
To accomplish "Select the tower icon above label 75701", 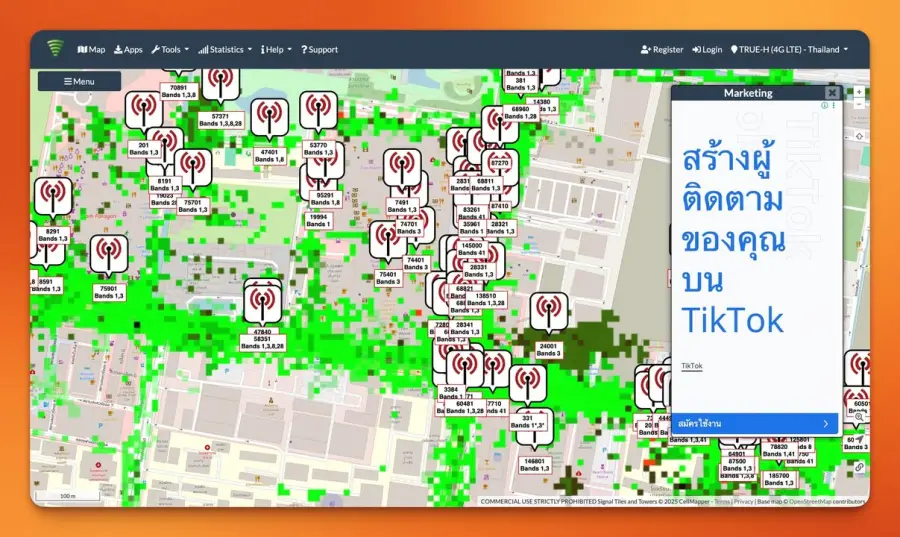I will [x=193, y=168].
